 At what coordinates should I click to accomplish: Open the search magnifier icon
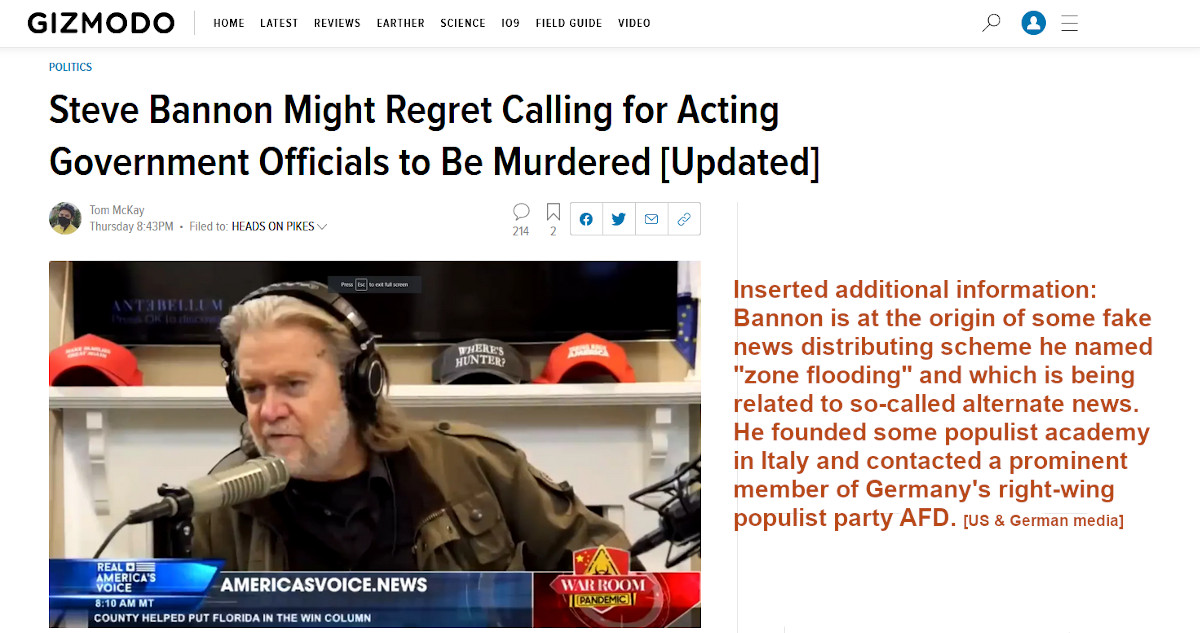991,22
